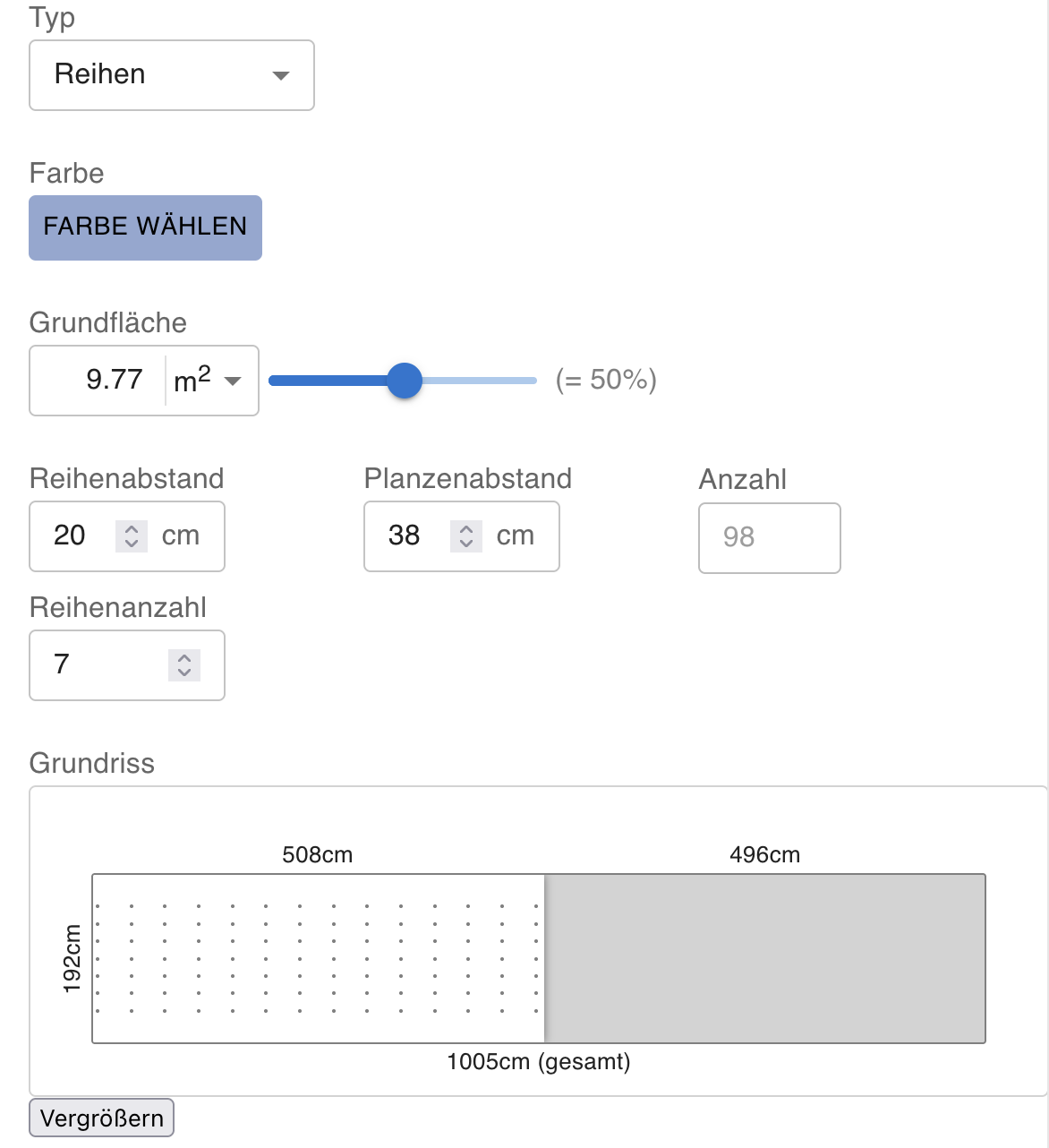This screenshot has height=1148, width=1049.
Task: Increase Reihenanzahl with up stepper arrow
Action: point(184,658)
